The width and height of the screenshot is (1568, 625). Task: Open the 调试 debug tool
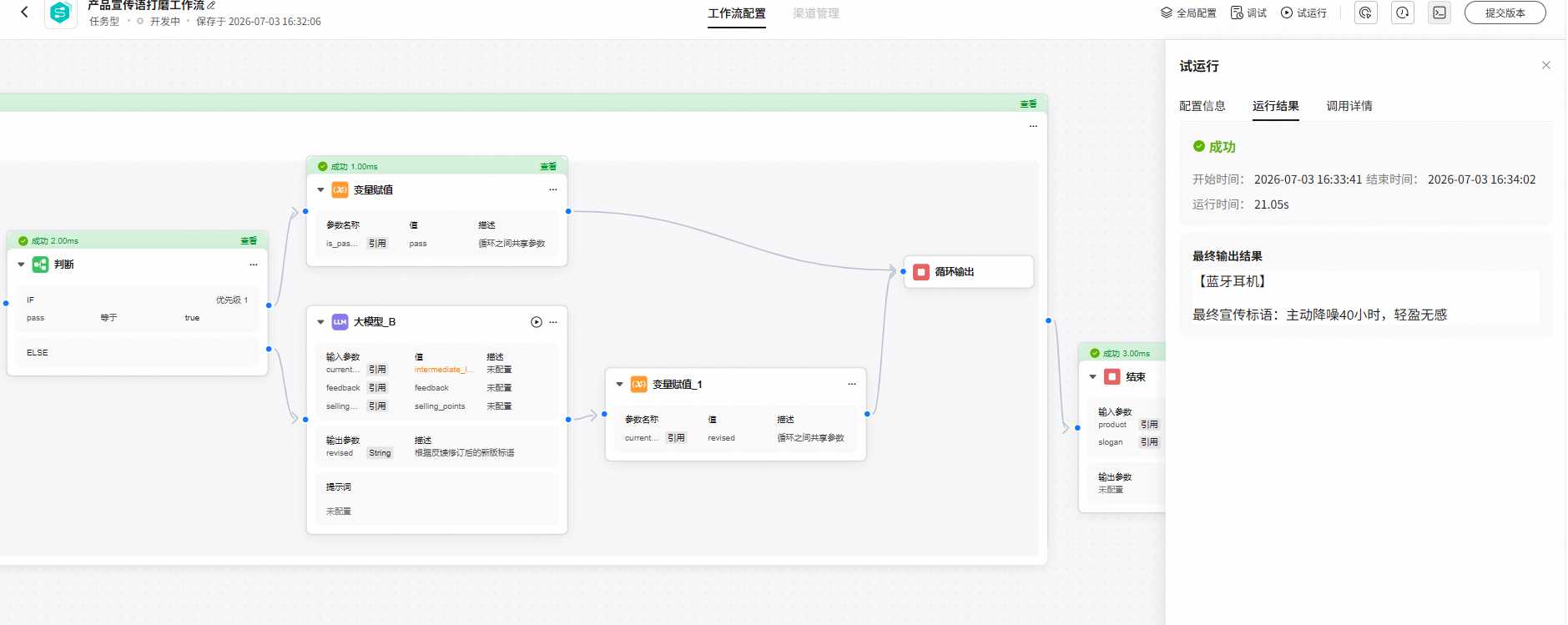click(1248, 13)
